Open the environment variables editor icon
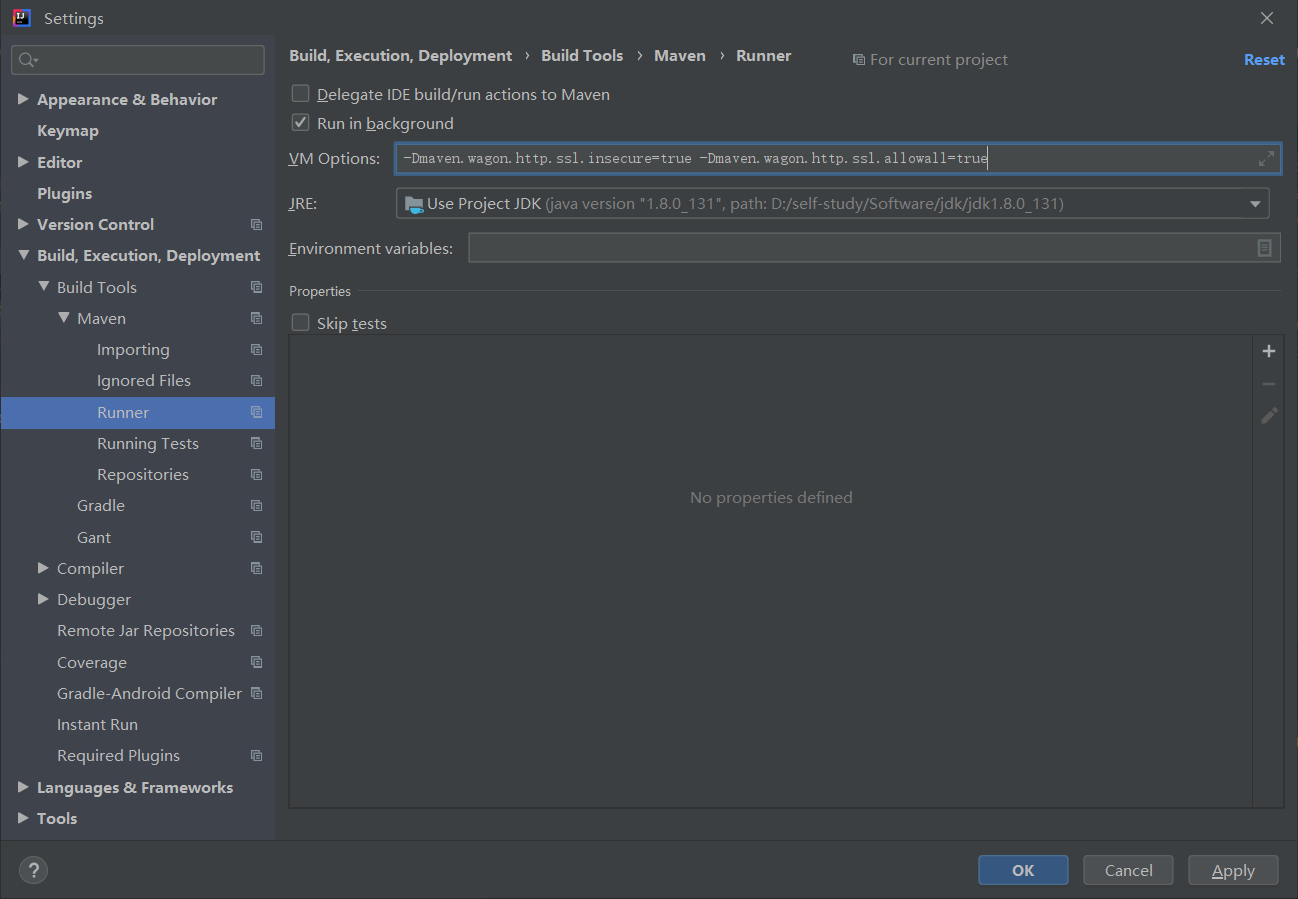 tap(1265, 248)
